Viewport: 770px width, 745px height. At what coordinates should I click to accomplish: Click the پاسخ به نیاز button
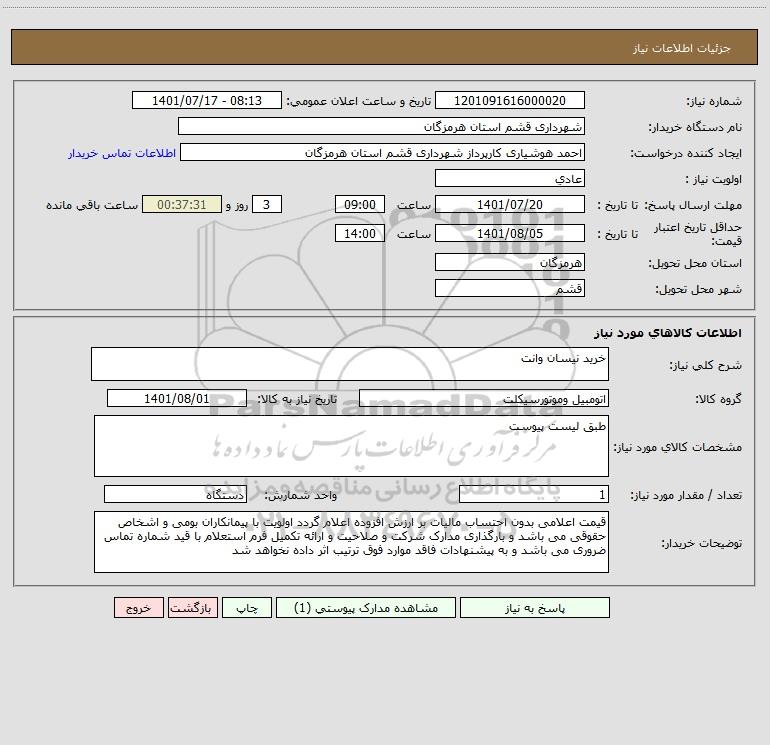point(535,607)
